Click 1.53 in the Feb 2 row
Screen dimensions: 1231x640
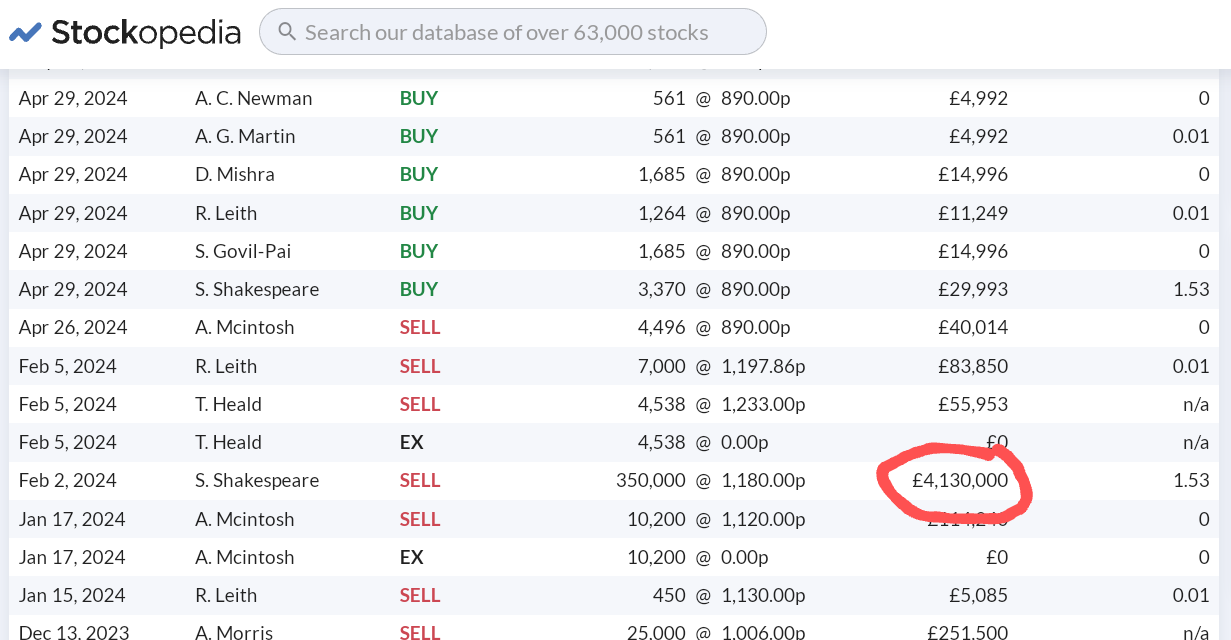[1191, 480]
